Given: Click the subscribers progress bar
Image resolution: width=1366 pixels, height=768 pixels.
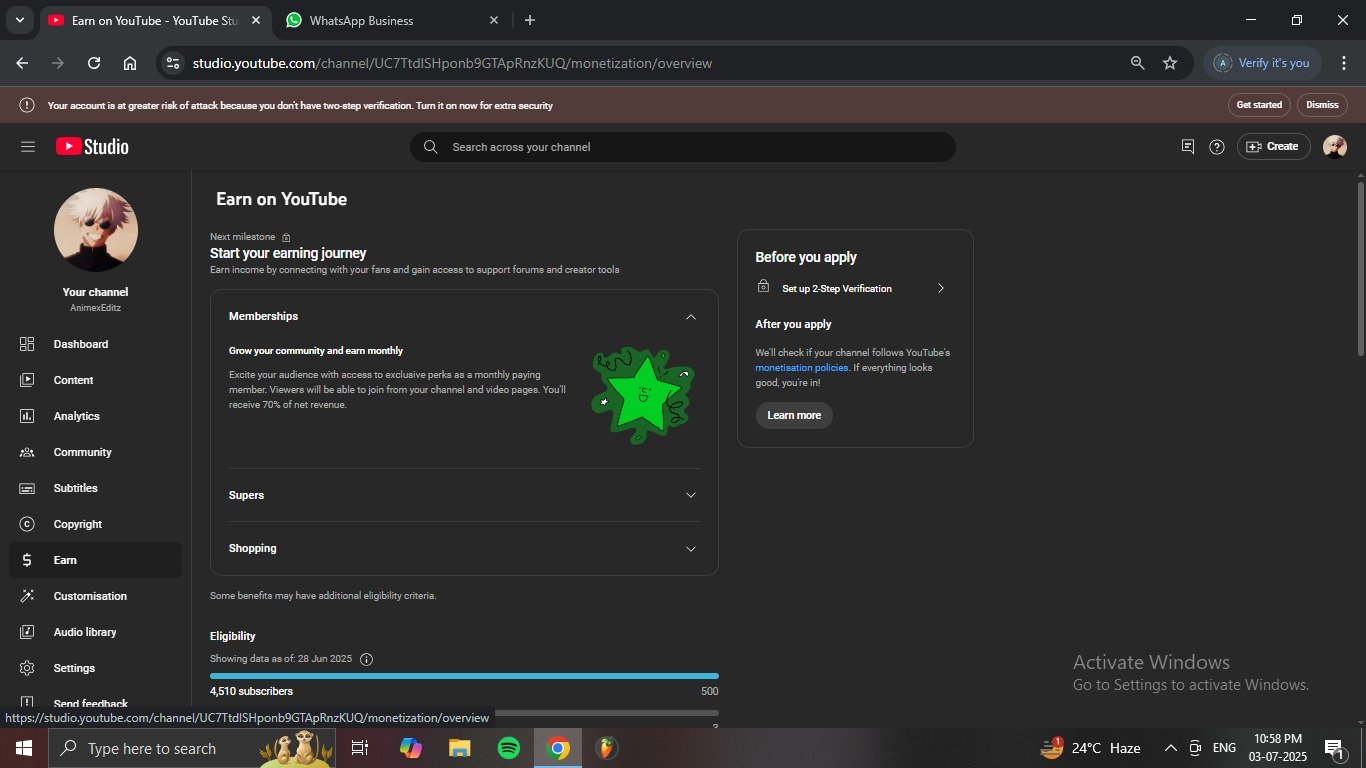Looking at the screenshot, I should point(464,676).
